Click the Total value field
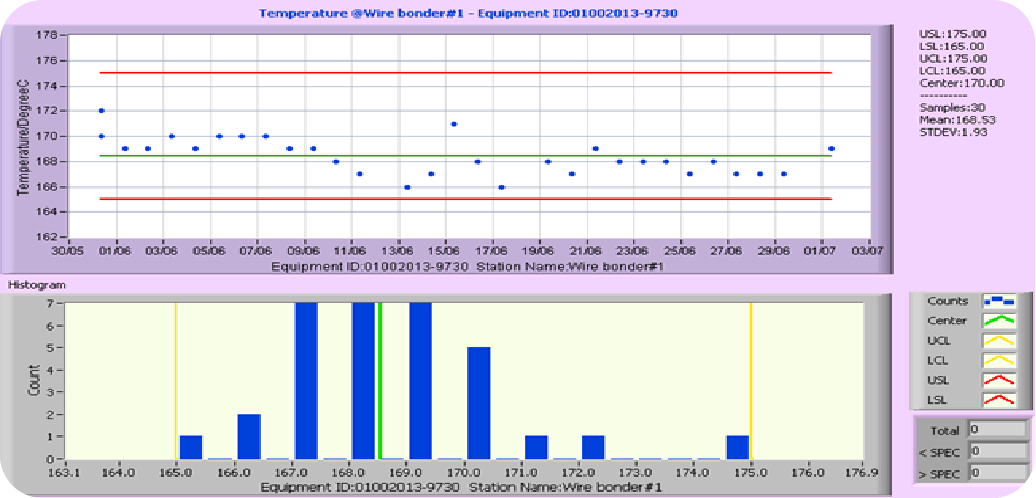This screenshot has width=1036, height=498. pyautogui.click(x=998, y=430)
